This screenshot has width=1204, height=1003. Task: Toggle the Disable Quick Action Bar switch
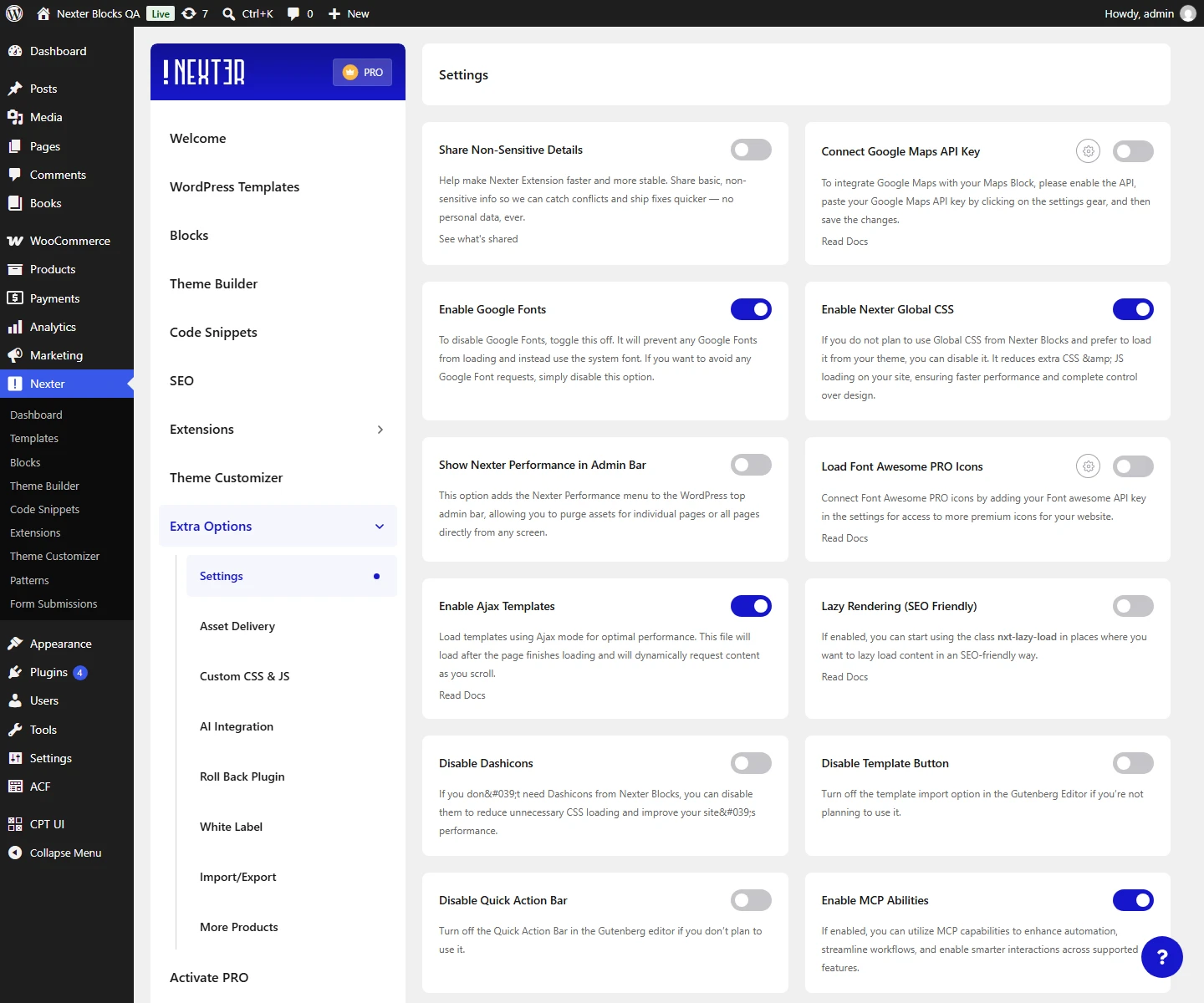coord(751,900)
